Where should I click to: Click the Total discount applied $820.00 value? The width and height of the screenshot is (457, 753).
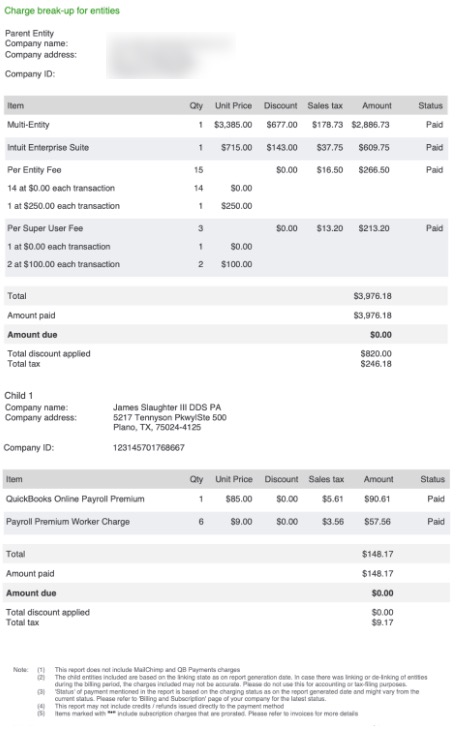pyautogui.click(x=376, y=353)
